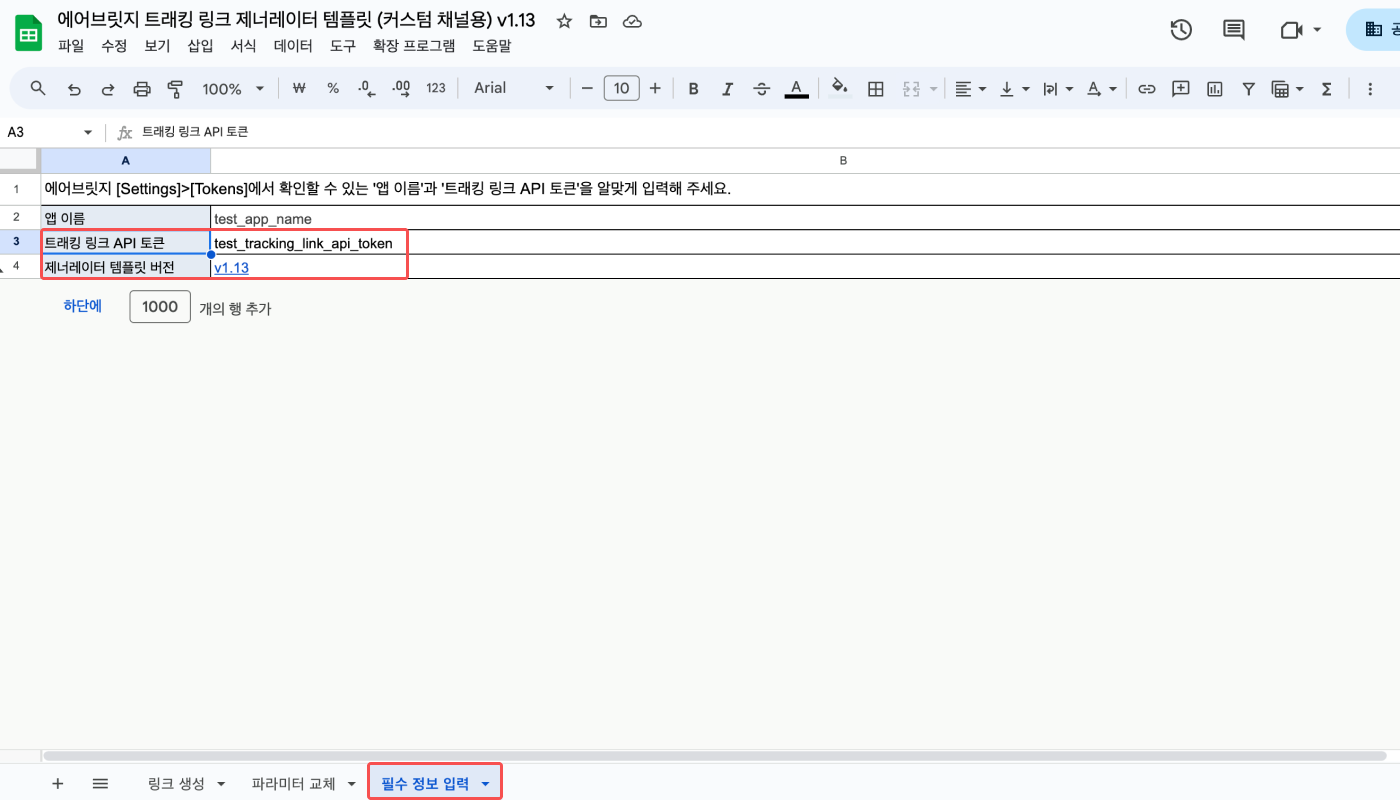Open the borders tool
The width and height of the screenshot is (1400, 800).
876,88
